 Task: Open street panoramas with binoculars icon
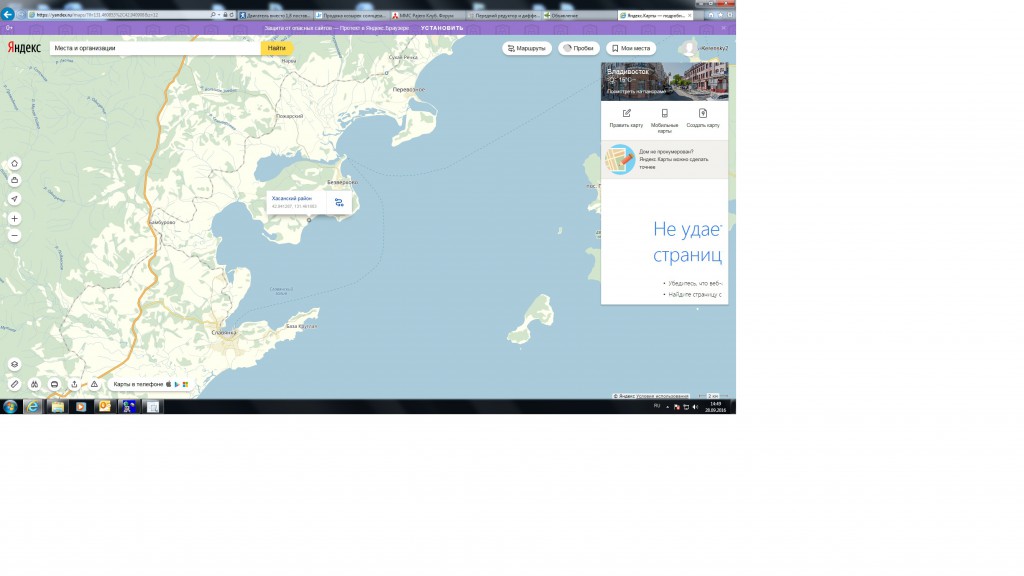click(34, 384)
